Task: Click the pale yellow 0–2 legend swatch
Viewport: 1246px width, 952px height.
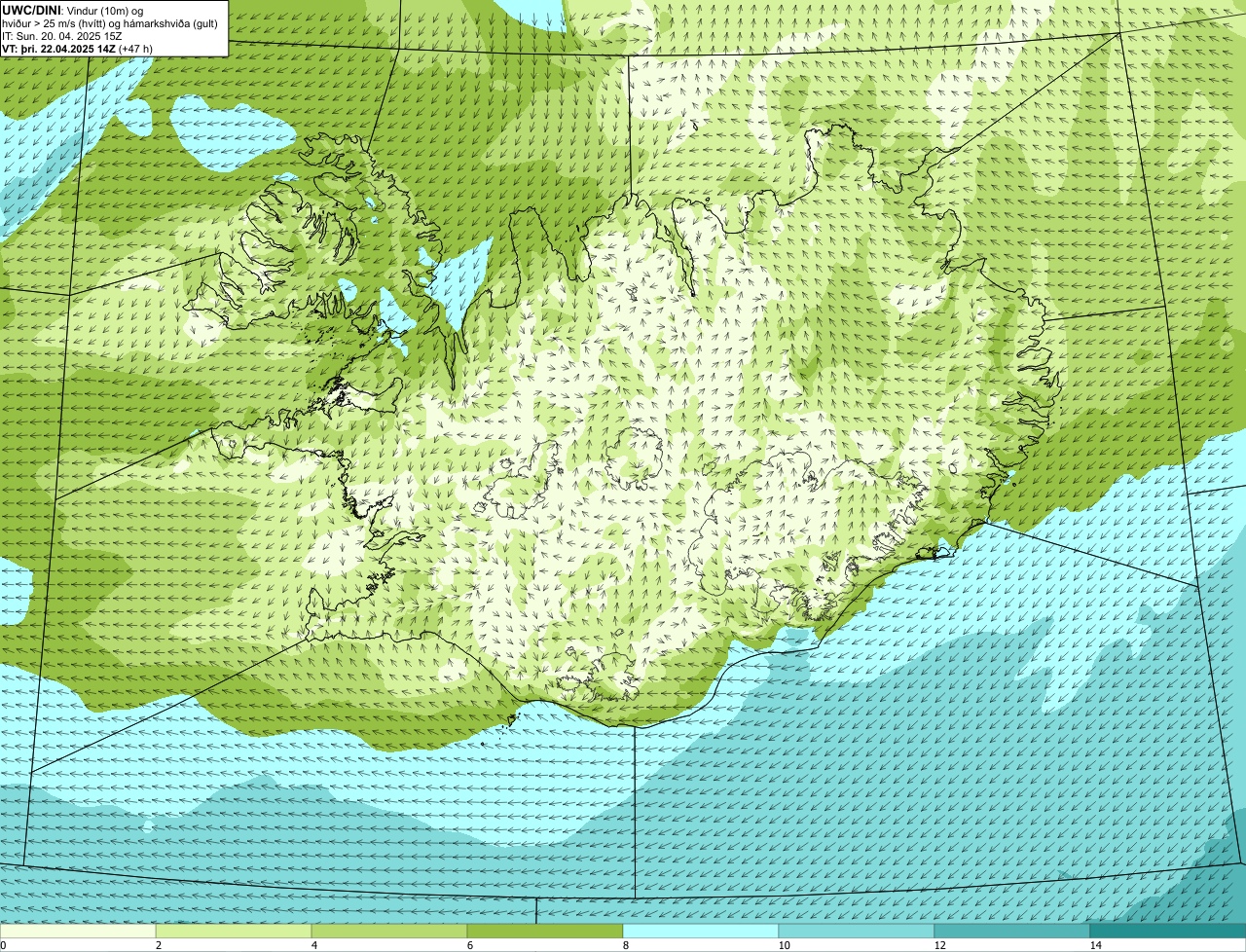Action: click(78, 931)
